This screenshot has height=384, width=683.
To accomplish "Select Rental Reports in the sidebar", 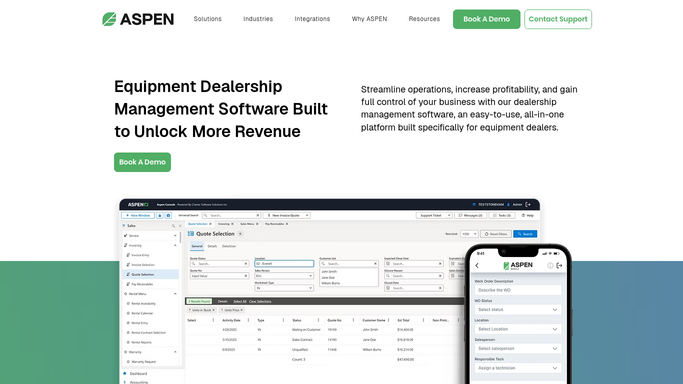I will coord(141,343).
